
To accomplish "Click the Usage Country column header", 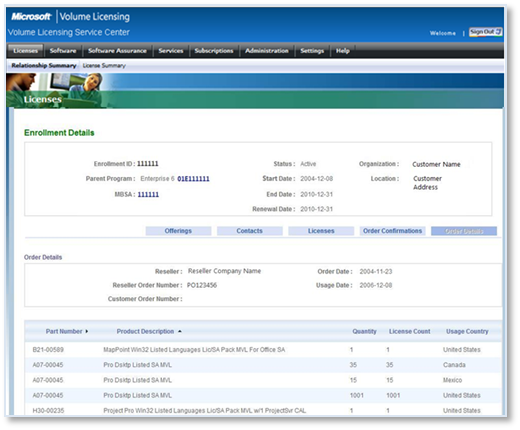I will tap(467, 331).
